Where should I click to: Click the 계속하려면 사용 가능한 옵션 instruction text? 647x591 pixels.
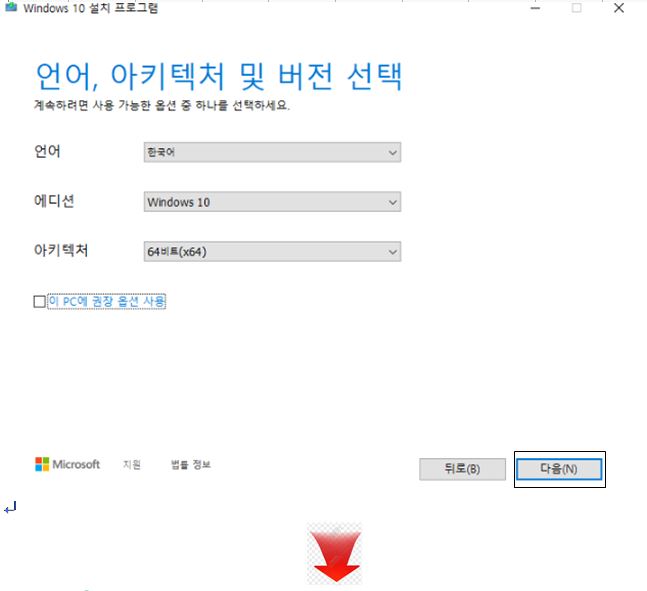[x=162, y=105]
